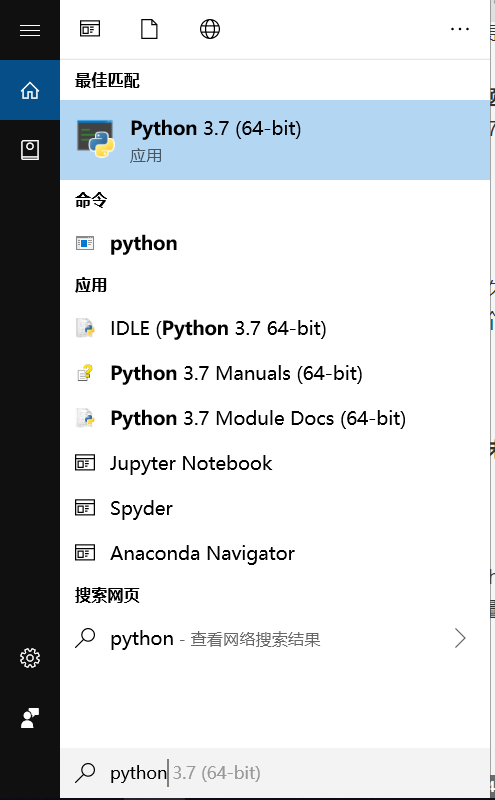
Task: Open Python 3.7 Manuals (64-bit)
Action: point(275,373)
